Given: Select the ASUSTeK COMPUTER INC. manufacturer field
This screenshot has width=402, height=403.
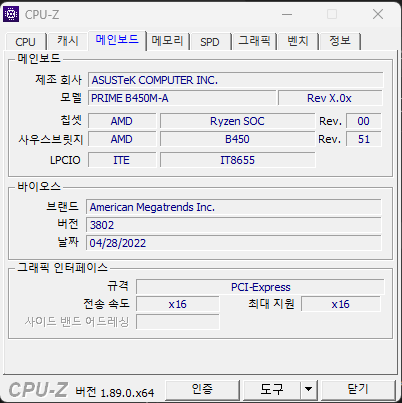Looking at the screenshot, I should [236, 80].
